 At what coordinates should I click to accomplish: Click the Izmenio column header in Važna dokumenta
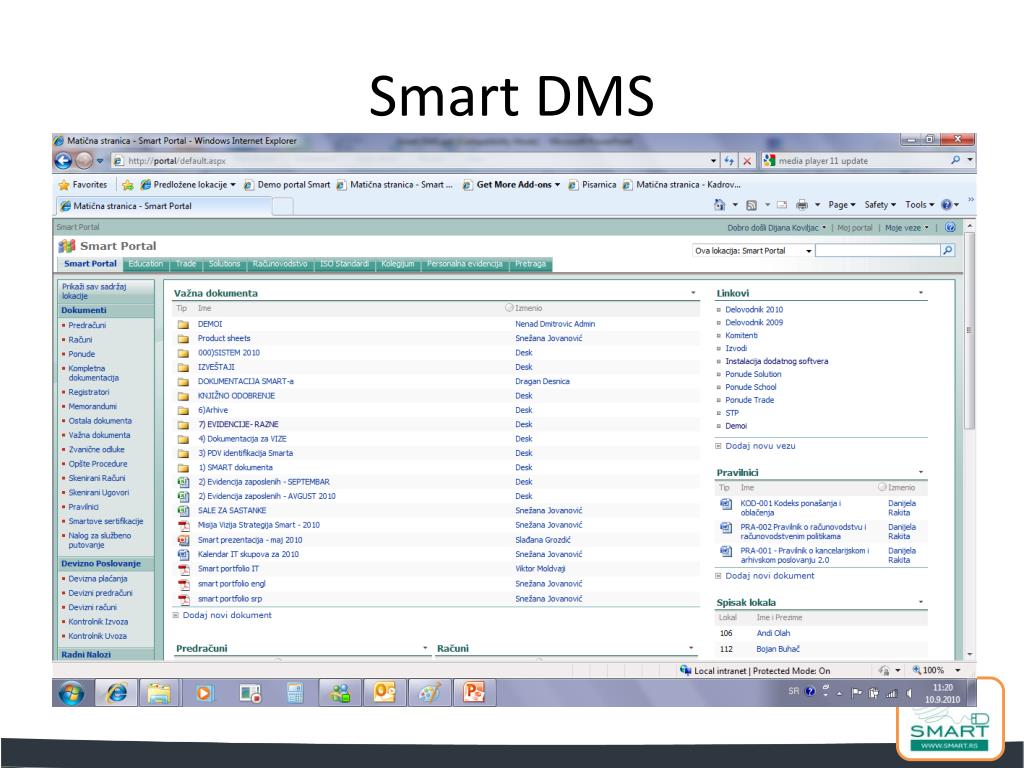click(x=528, y=308)
